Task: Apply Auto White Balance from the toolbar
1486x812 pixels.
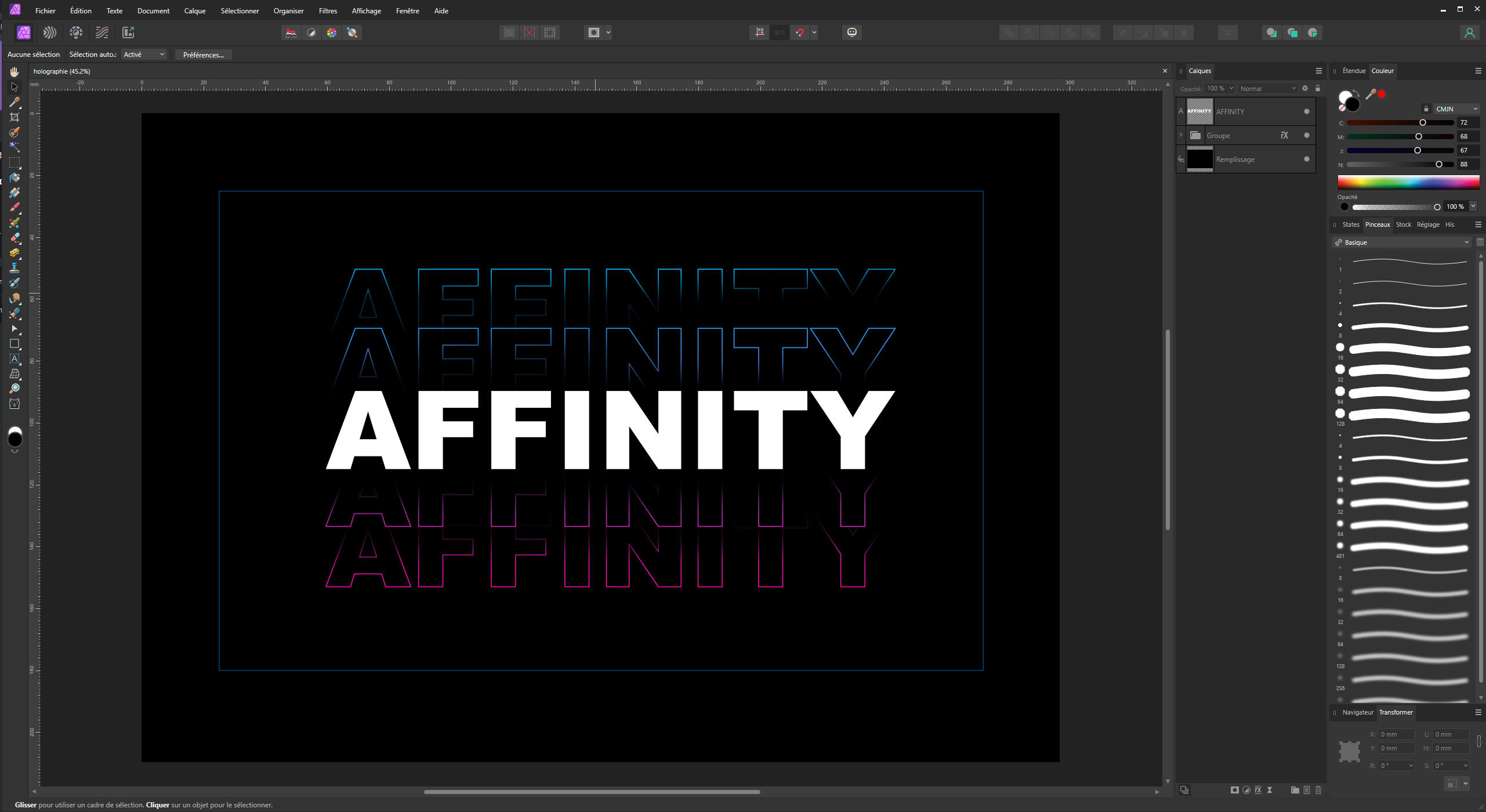Action: [x=352, y=32]
